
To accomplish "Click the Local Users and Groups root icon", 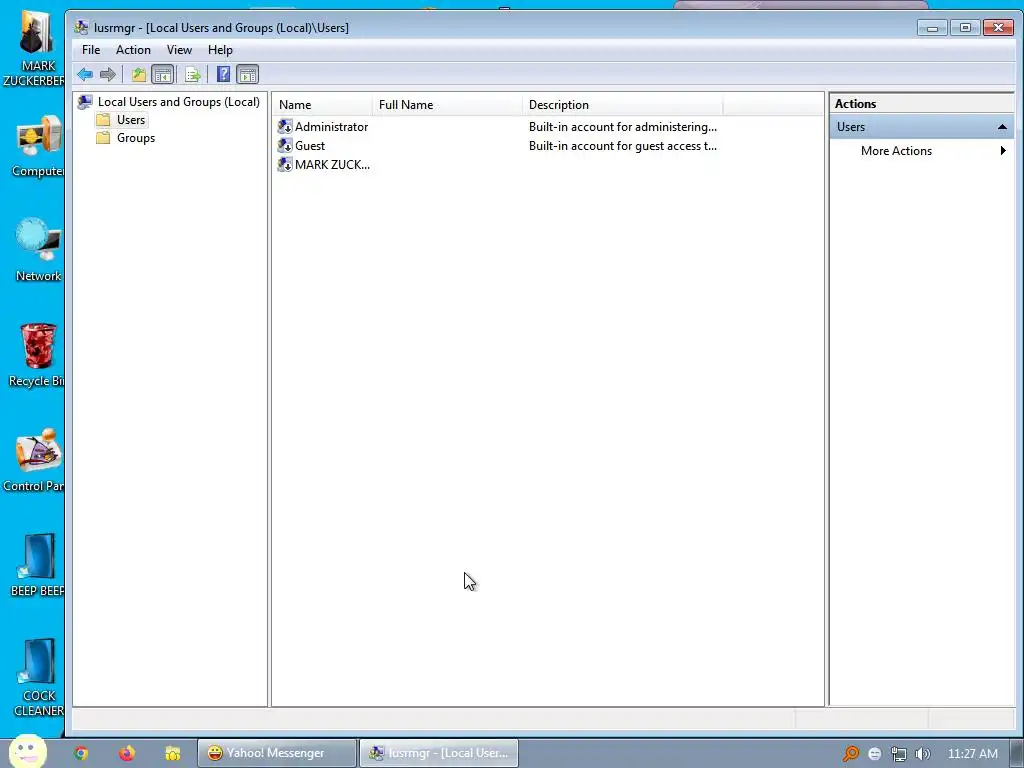I will click(x=85, y=102).
